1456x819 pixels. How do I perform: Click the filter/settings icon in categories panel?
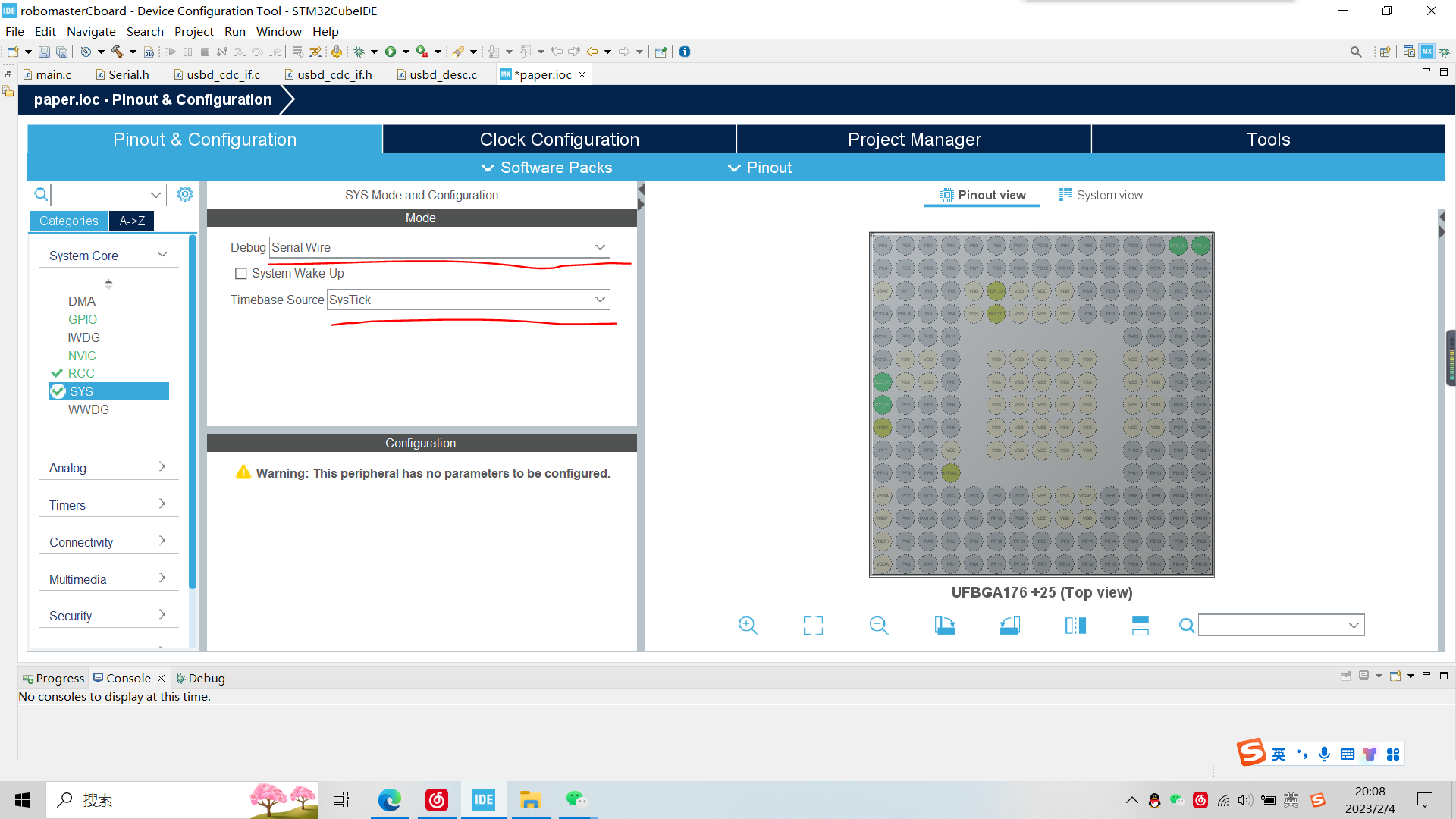click(184, 194)
